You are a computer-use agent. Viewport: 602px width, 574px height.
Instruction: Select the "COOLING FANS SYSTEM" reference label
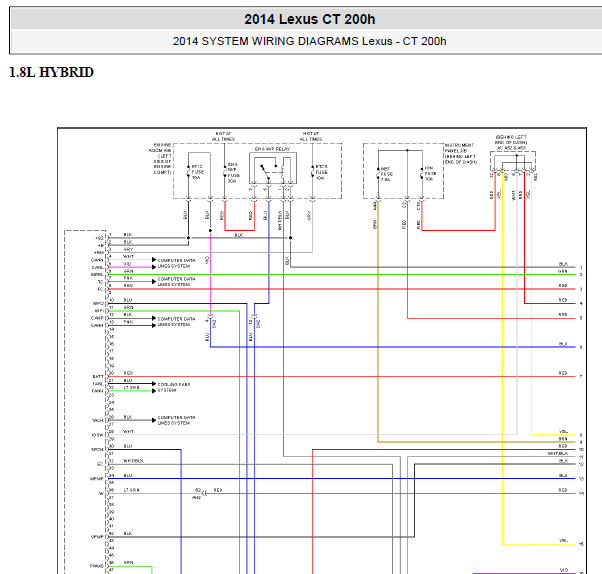coord(174,387)
